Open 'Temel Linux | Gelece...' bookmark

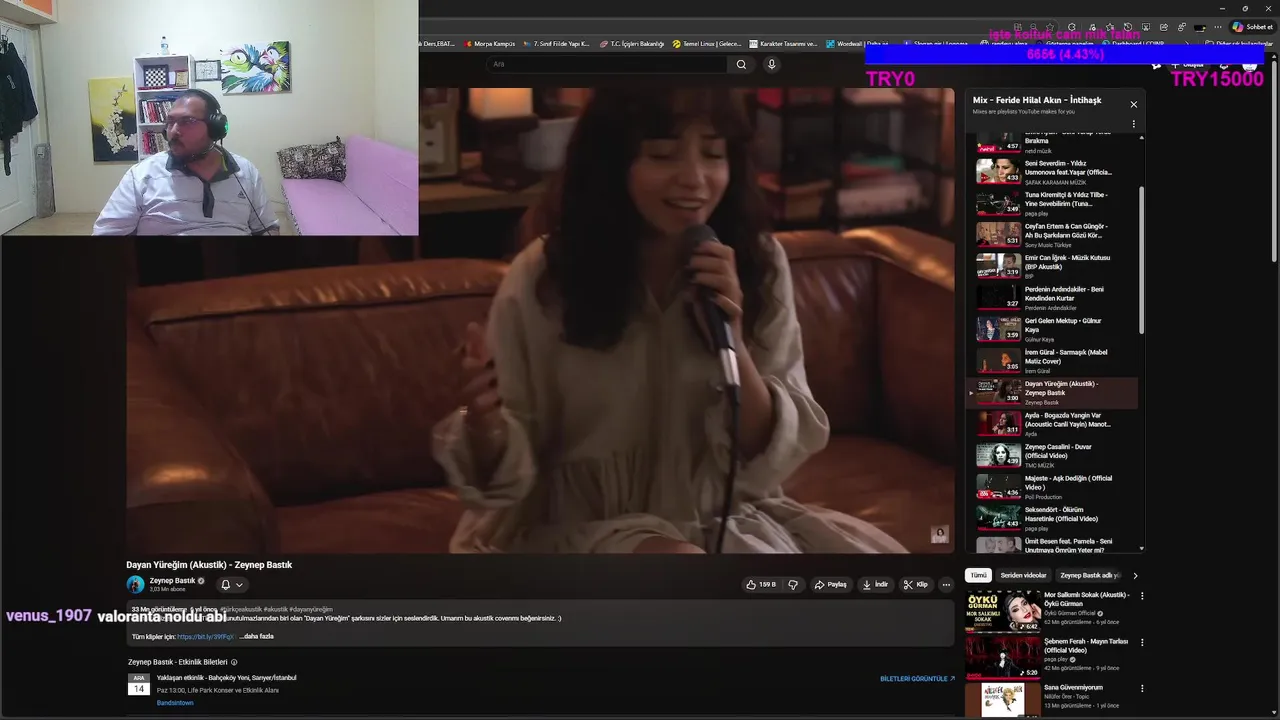pyautogui.click(x=707, y=44)
